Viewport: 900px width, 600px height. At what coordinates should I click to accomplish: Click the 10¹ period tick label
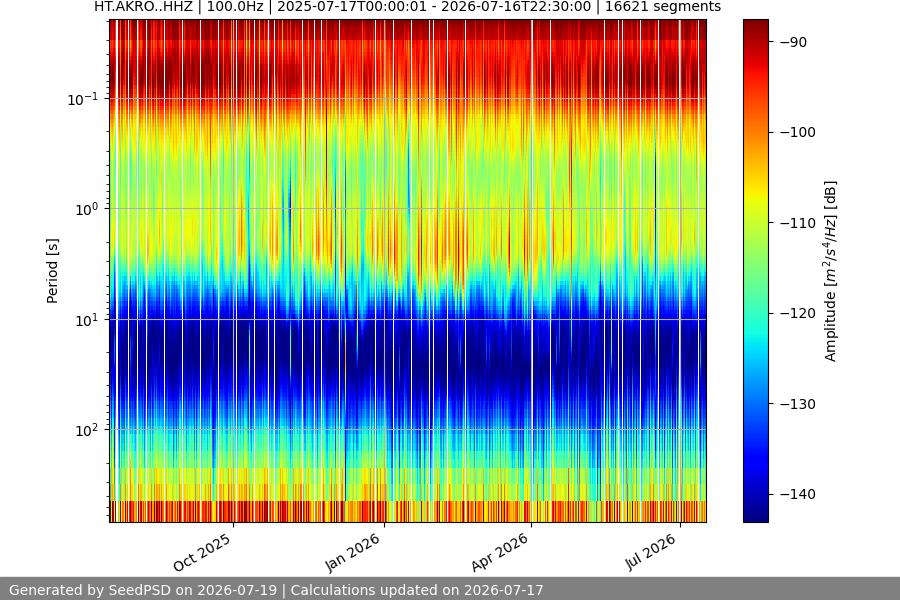tap(87, 320)
